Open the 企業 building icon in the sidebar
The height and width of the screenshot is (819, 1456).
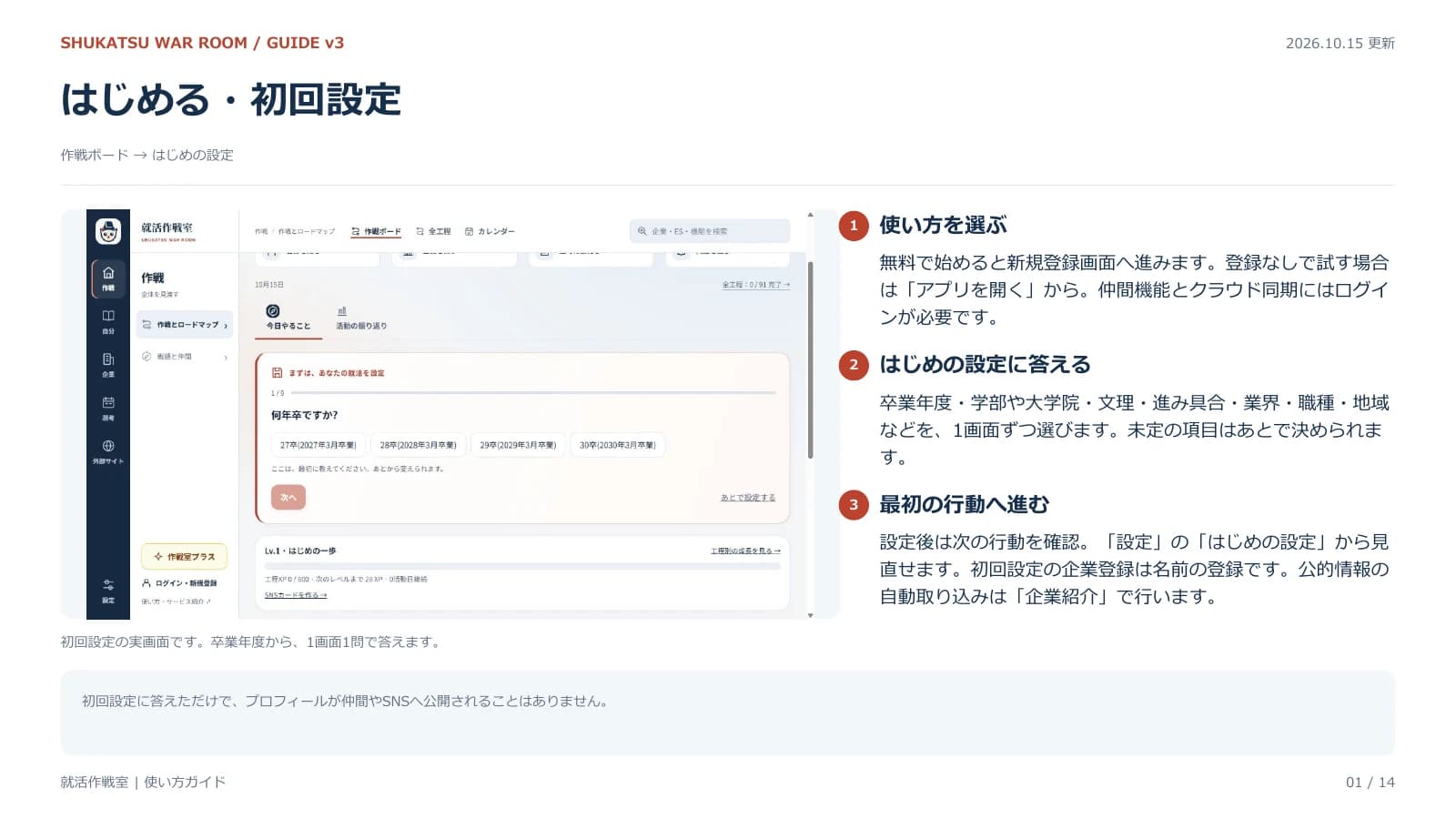click(x=108, y=359)
